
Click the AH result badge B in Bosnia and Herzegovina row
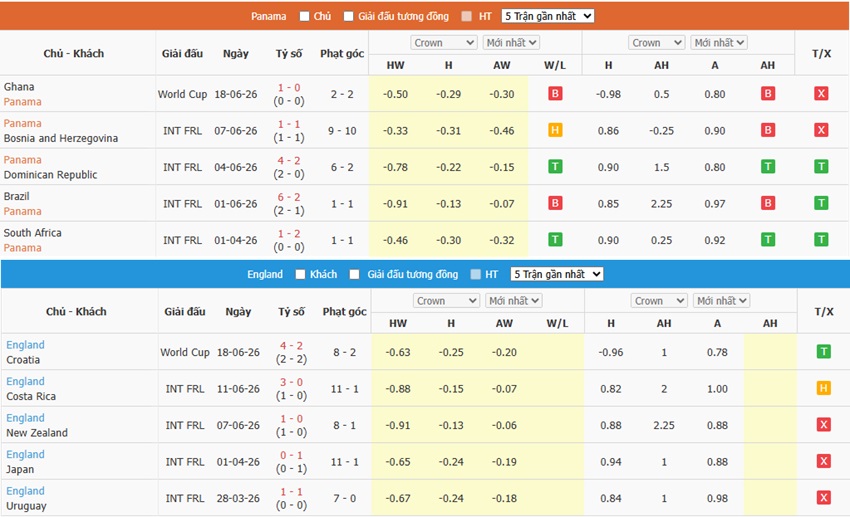pos(768,130)
